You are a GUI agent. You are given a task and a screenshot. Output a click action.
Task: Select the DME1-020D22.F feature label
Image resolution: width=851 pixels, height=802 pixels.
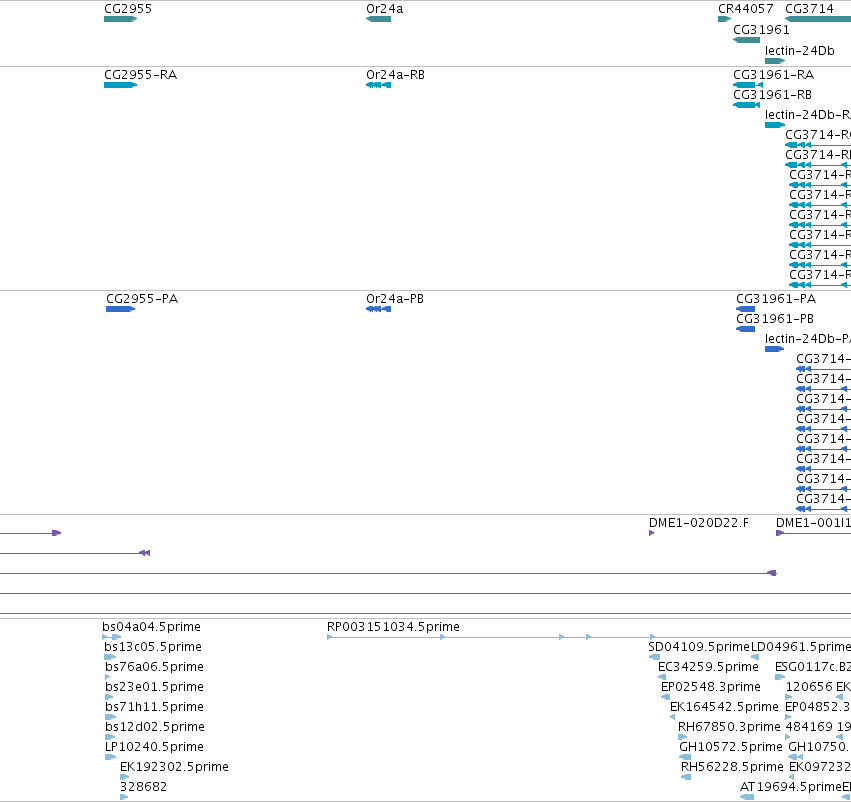click(x=698, y=523)
